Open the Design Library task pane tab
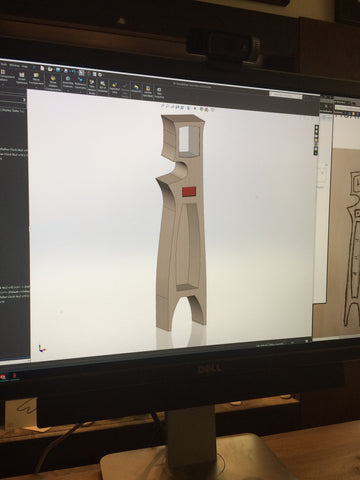The image size is (360, 480). pyautogui.click(x=316, y=132)
